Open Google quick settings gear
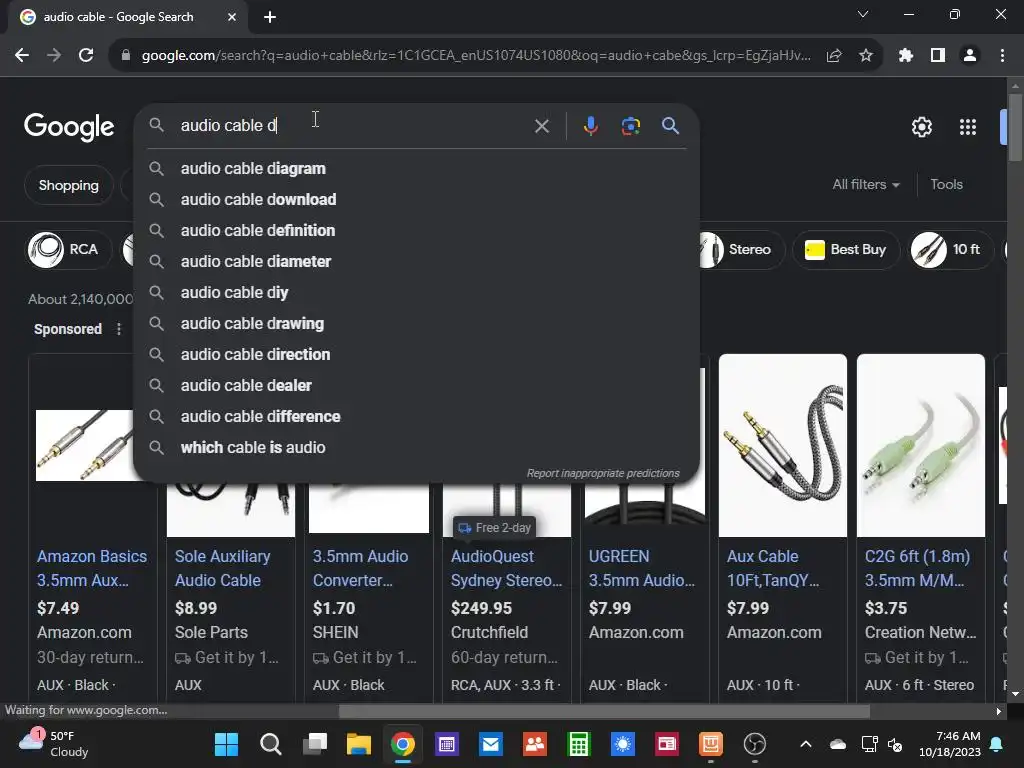 (921, 127)
